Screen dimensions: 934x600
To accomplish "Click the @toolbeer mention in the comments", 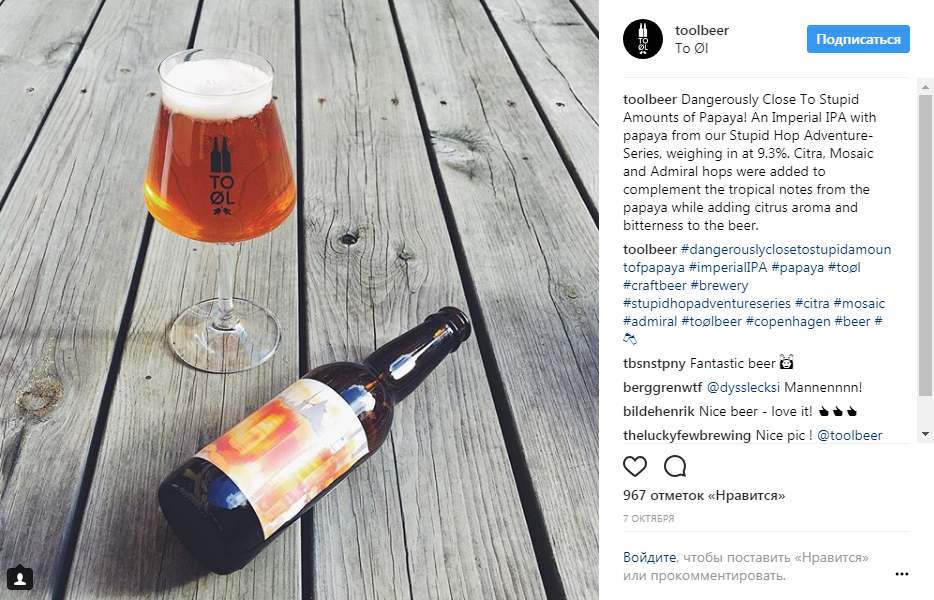I will [849, 436].
